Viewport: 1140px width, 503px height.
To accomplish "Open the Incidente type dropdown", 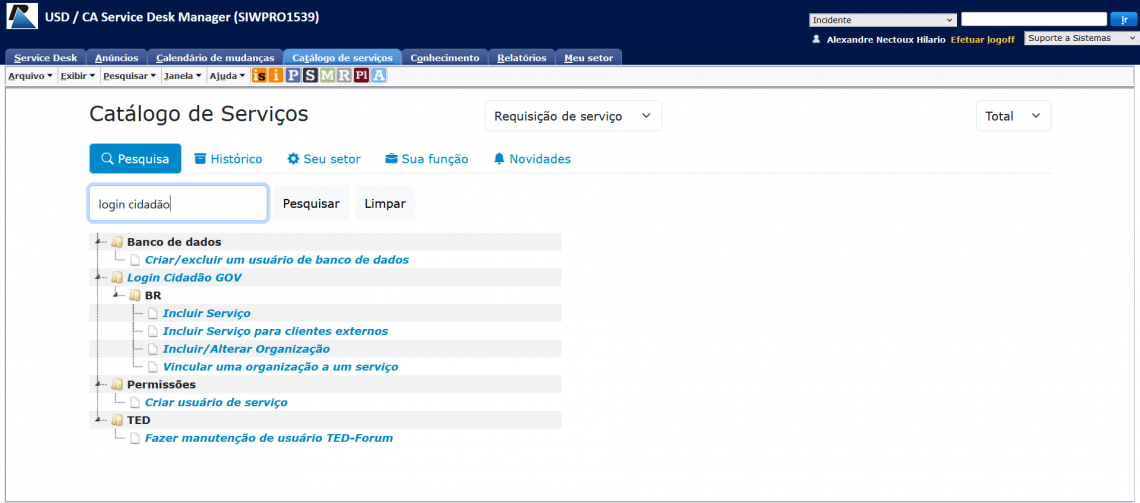I will pyautogui.click(x=883, y=19).
